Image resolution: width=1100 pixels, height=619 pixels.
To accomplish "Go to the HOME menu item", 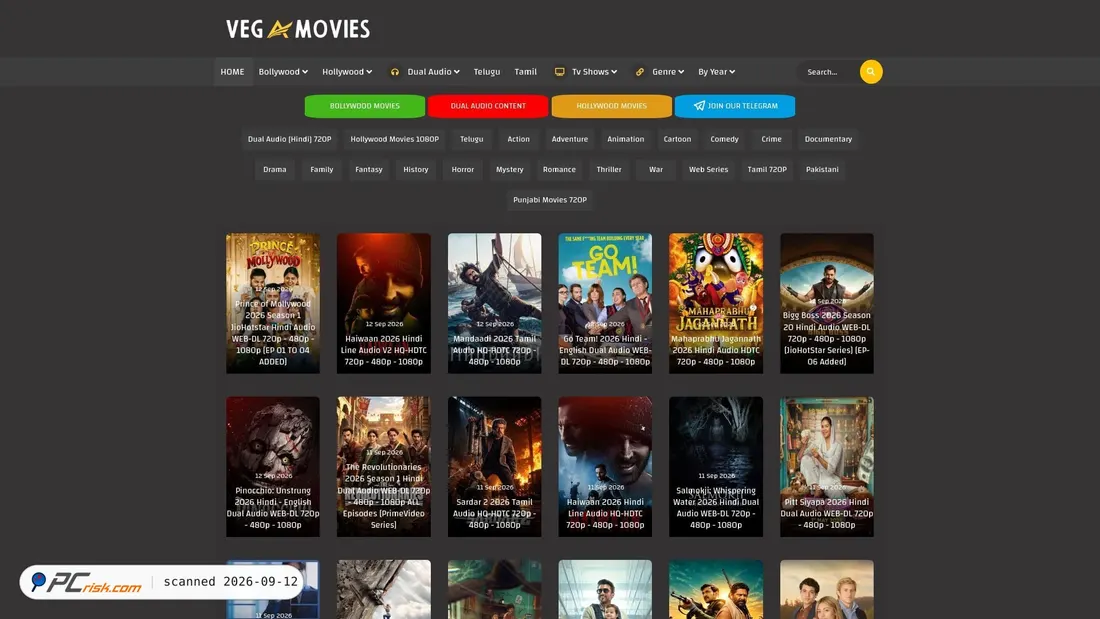I will click(232, 72).
